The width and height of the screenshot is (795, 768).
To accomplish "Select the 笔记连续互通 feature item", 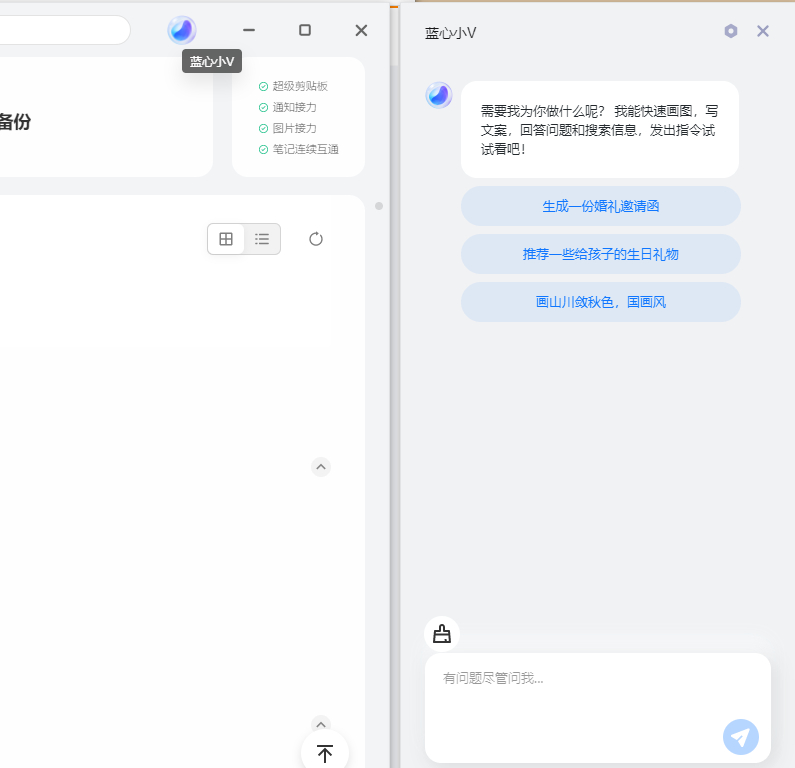I will tap(299, 150).
